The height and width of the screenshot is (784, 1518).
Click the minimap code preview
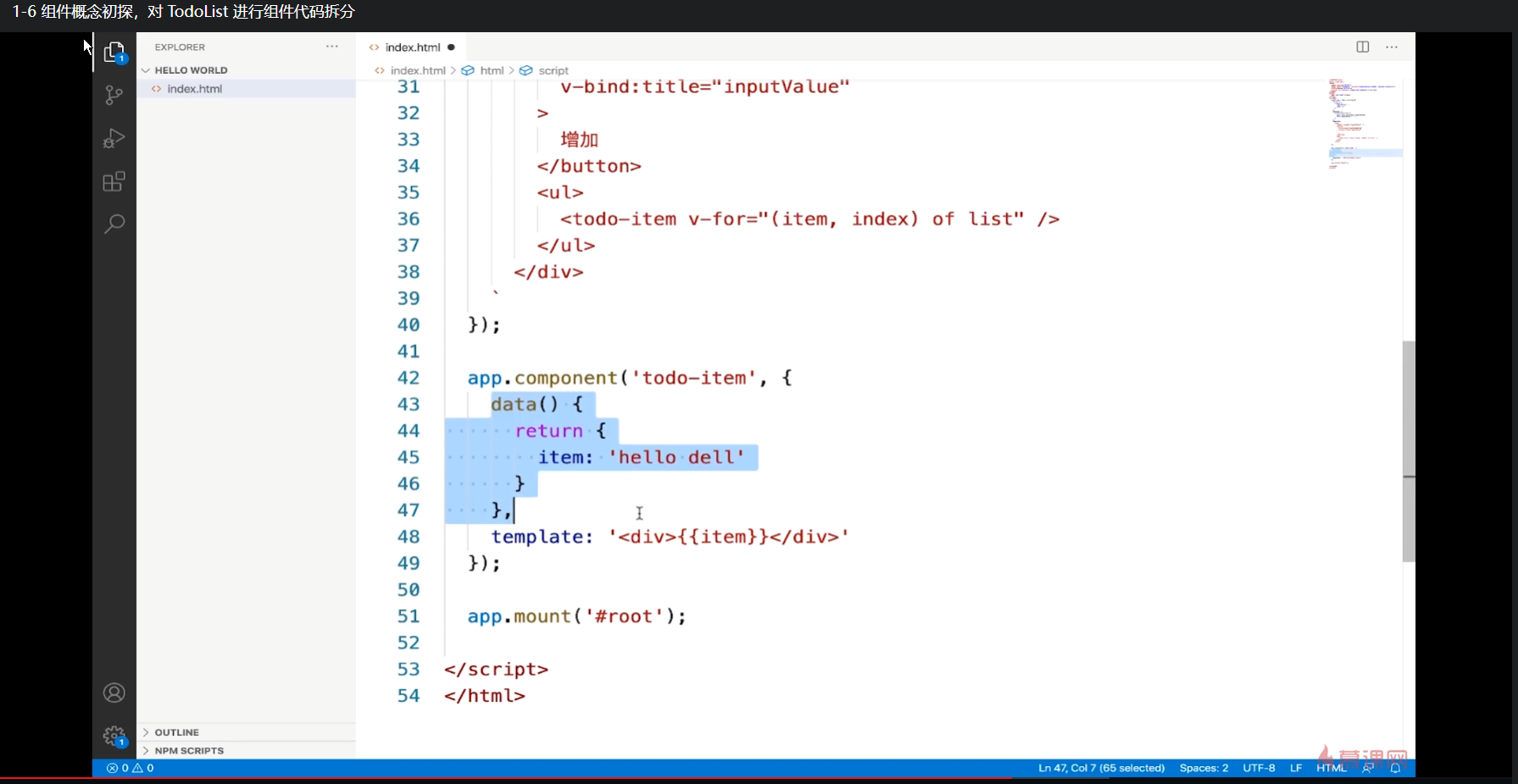tap(1364, 124)
